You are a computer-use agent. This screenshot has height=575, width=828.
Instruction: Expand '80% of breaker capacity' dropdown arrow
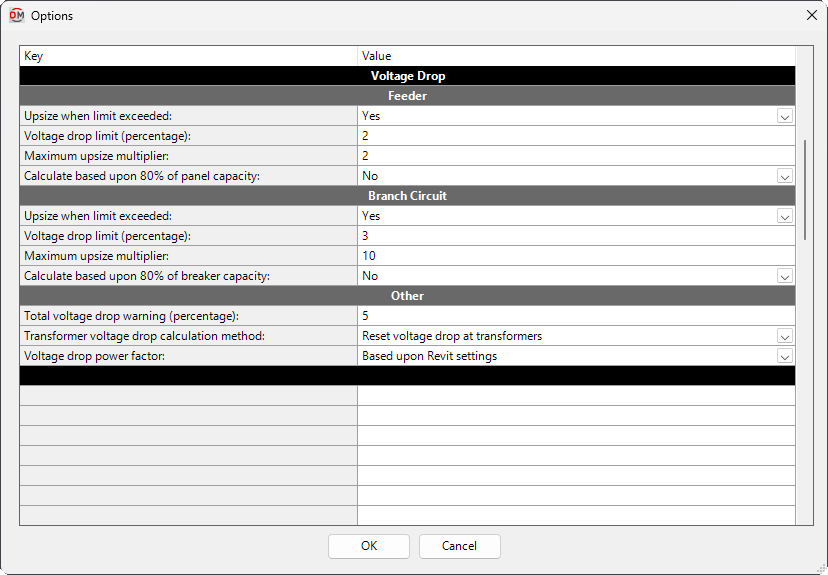[x=784, y=276]
